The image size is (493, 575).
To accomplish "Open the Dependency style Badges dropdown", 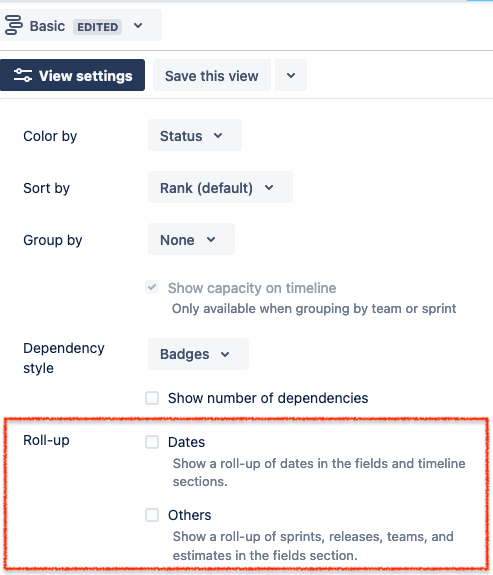I will click(x=198, y=354).
